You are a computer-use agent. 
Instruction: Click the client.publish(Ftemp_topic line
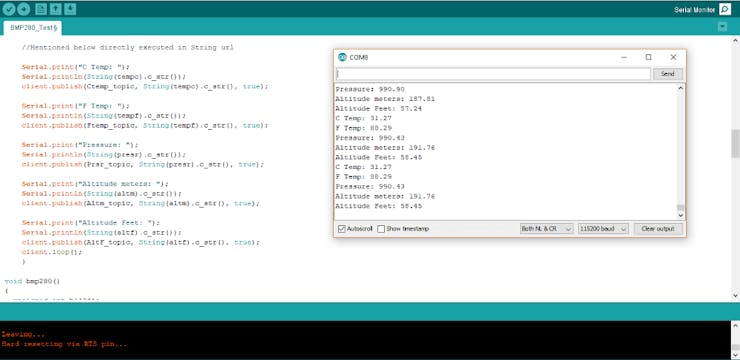click(145, 126)
